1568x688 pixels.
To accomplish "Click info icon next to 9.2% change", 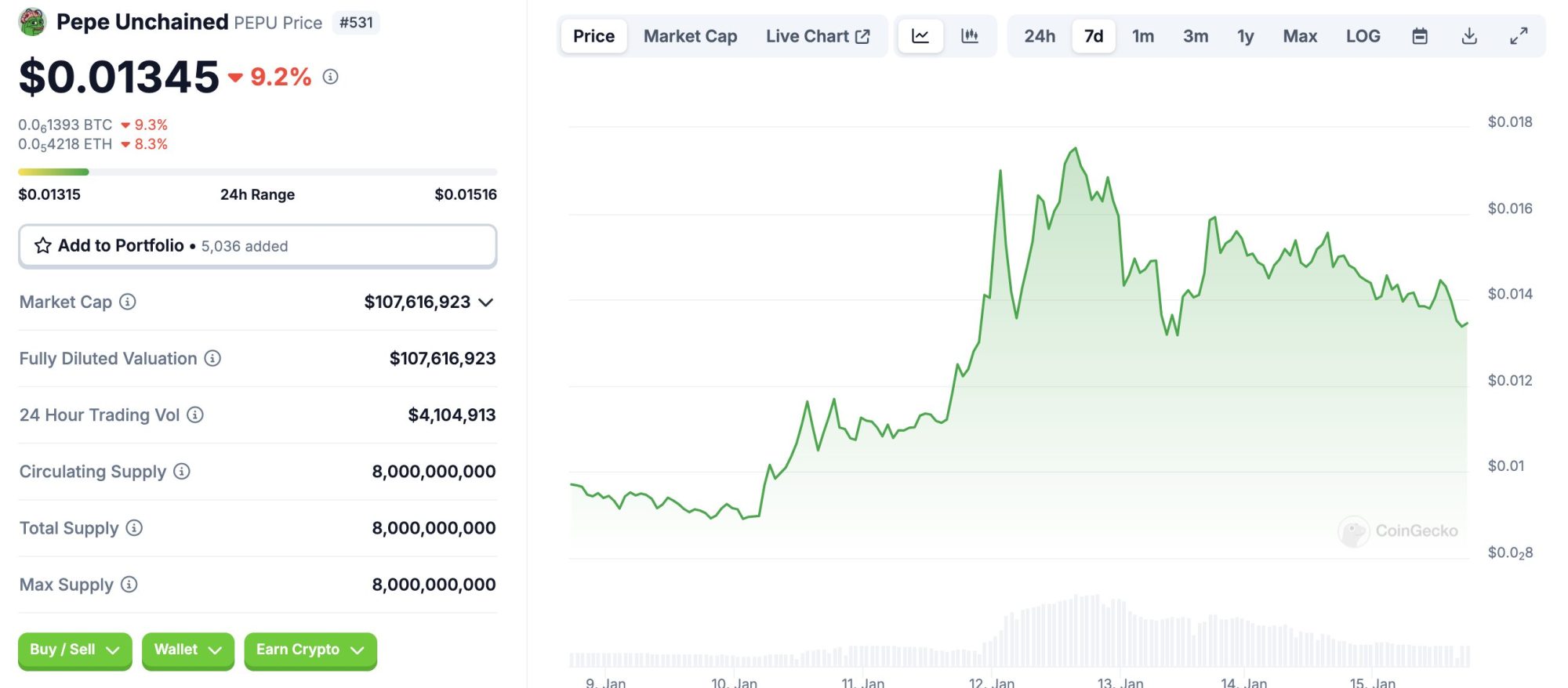I will 331,77.
